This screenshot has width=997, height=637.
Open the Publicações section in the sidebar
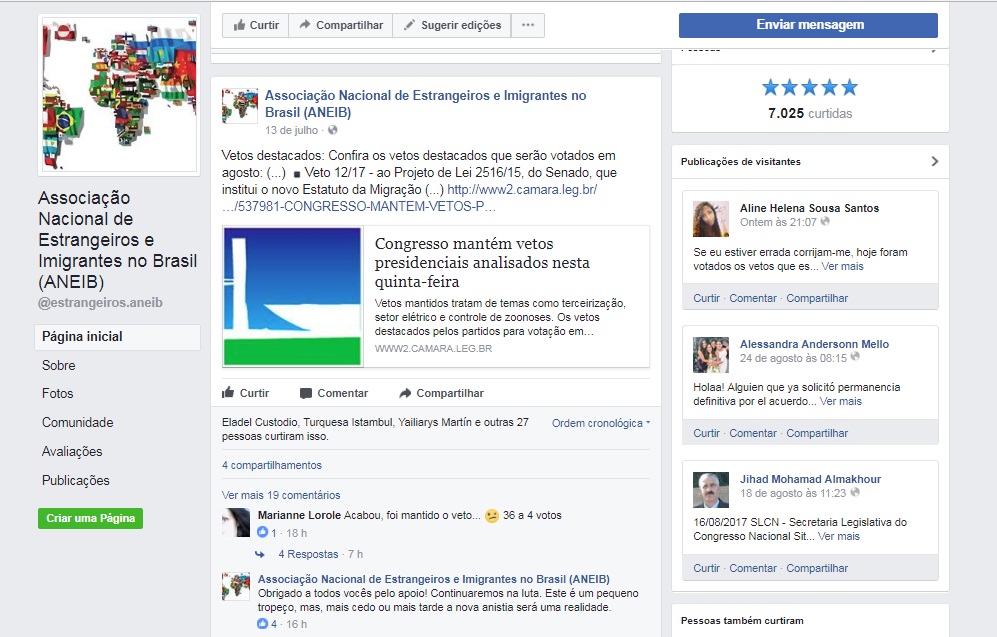76,481
